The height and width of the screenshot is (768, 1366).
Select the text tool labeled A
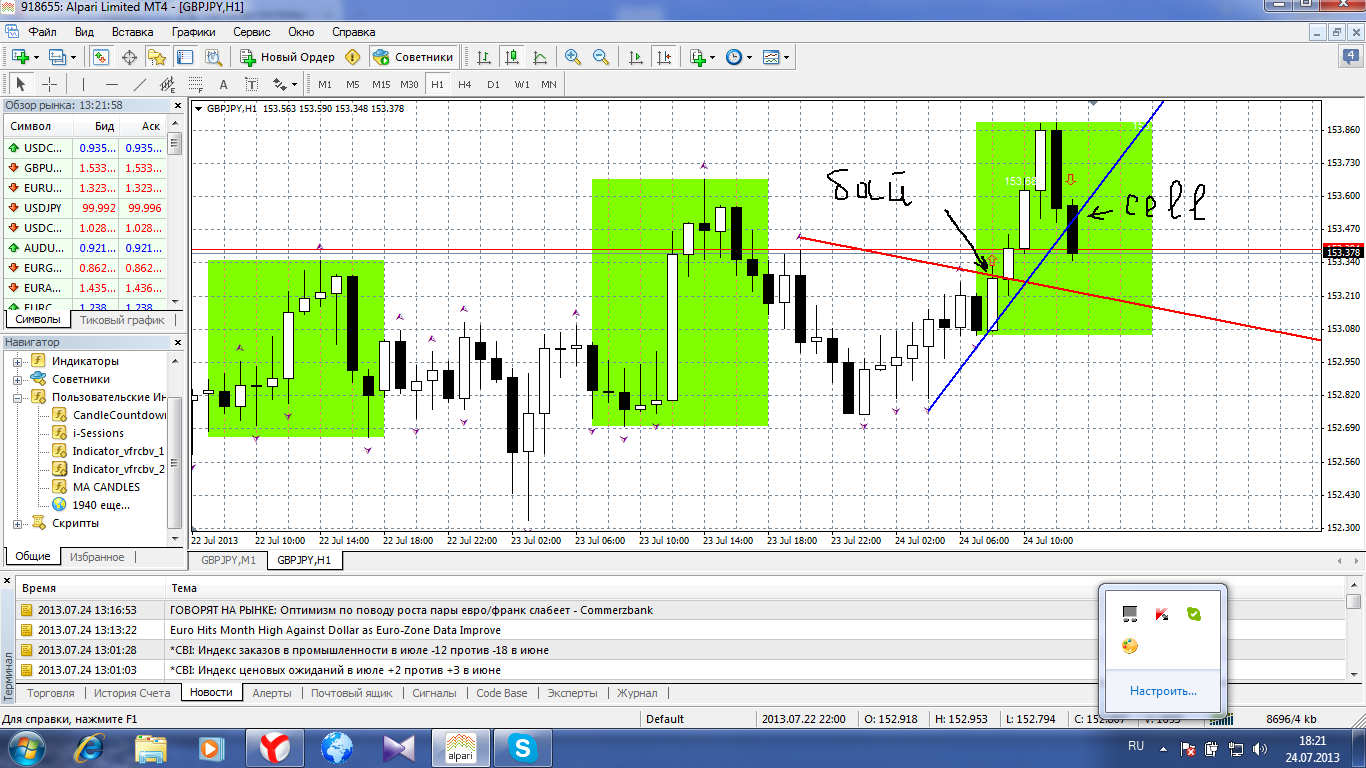click(x=224, y=84)
